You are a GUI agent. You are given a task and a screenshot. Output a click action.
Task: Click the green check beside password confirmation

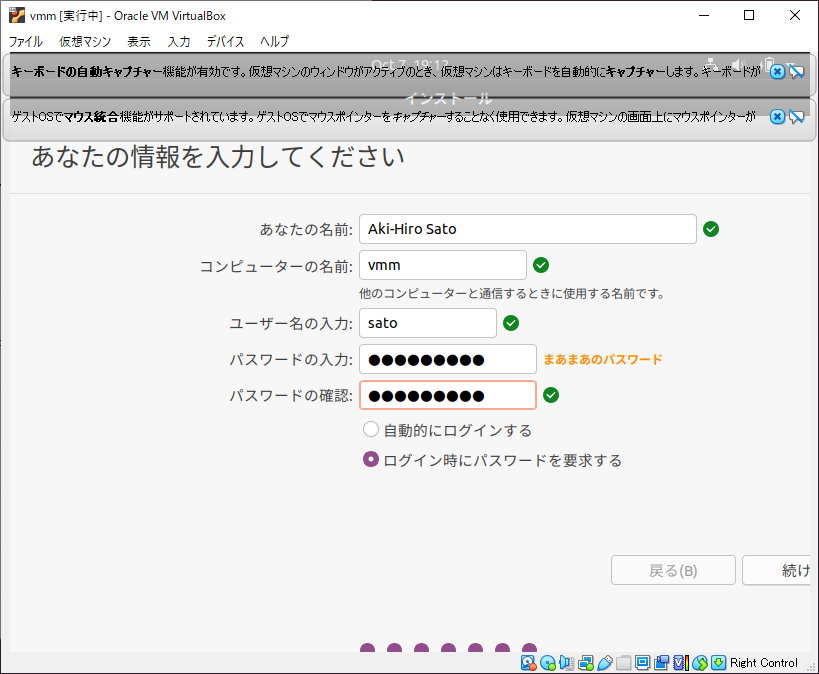551,395
